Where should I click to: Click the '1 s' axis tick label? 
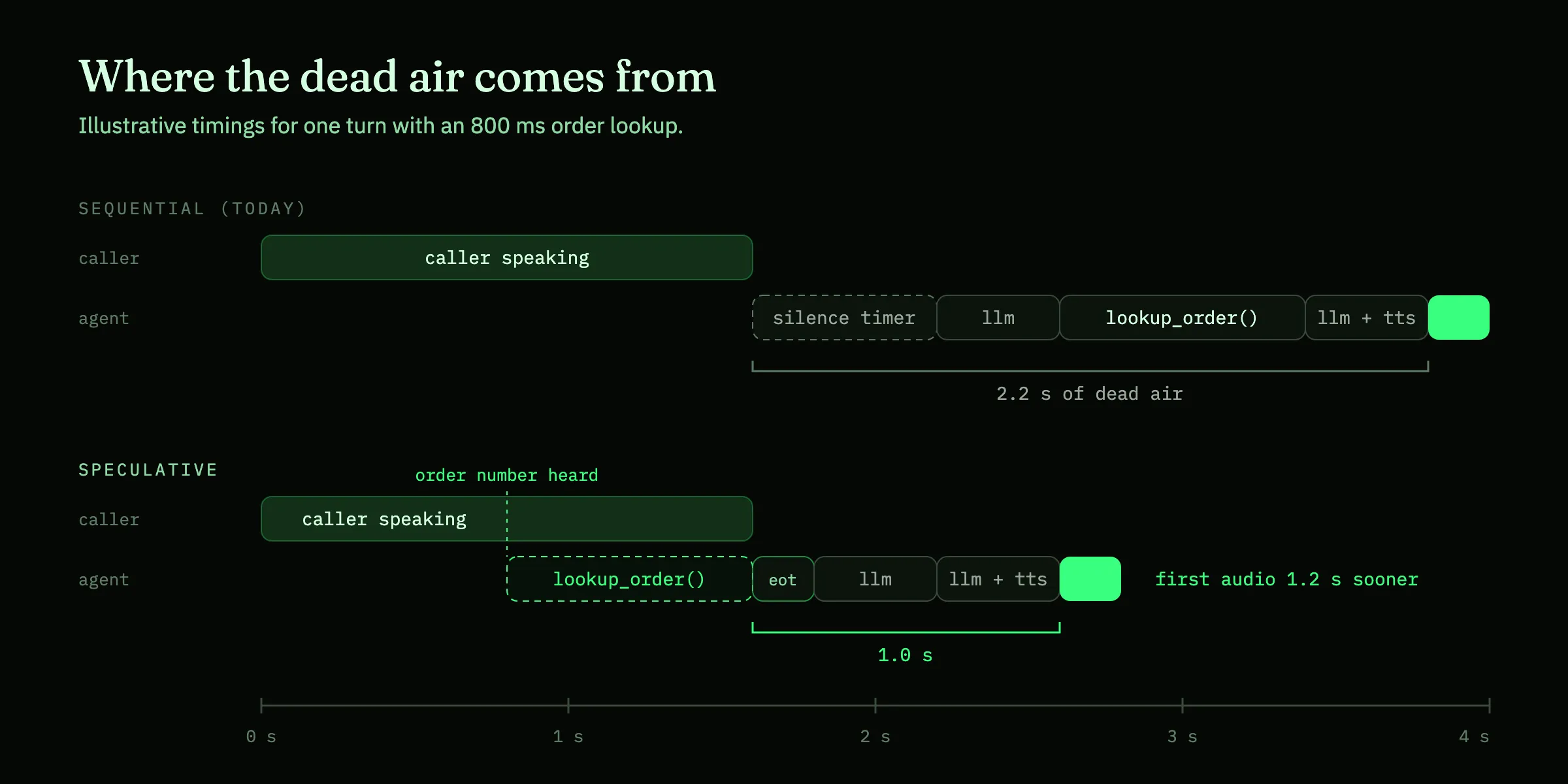coord(568,737)
